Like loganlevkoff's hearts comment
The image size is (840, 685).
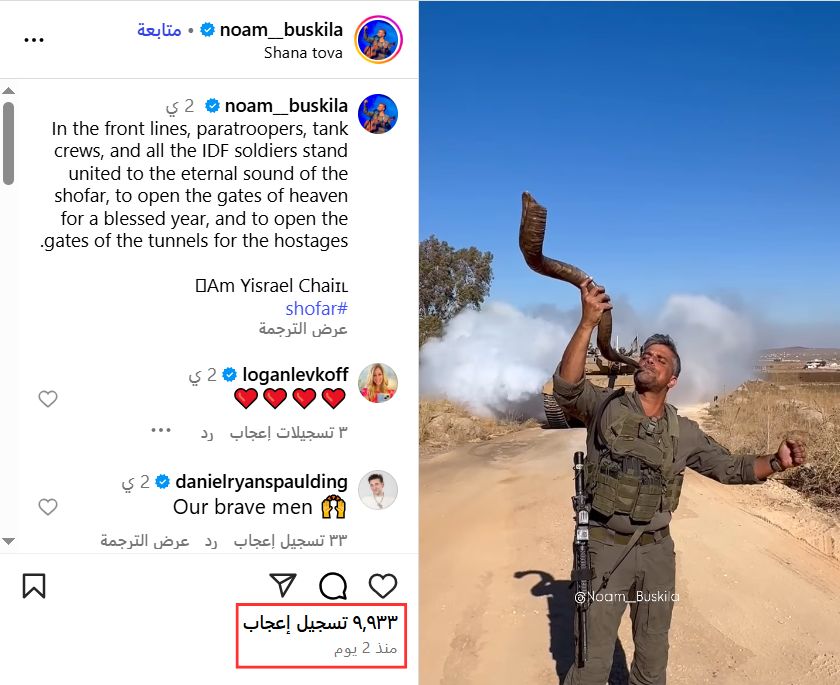coord(48,398)
